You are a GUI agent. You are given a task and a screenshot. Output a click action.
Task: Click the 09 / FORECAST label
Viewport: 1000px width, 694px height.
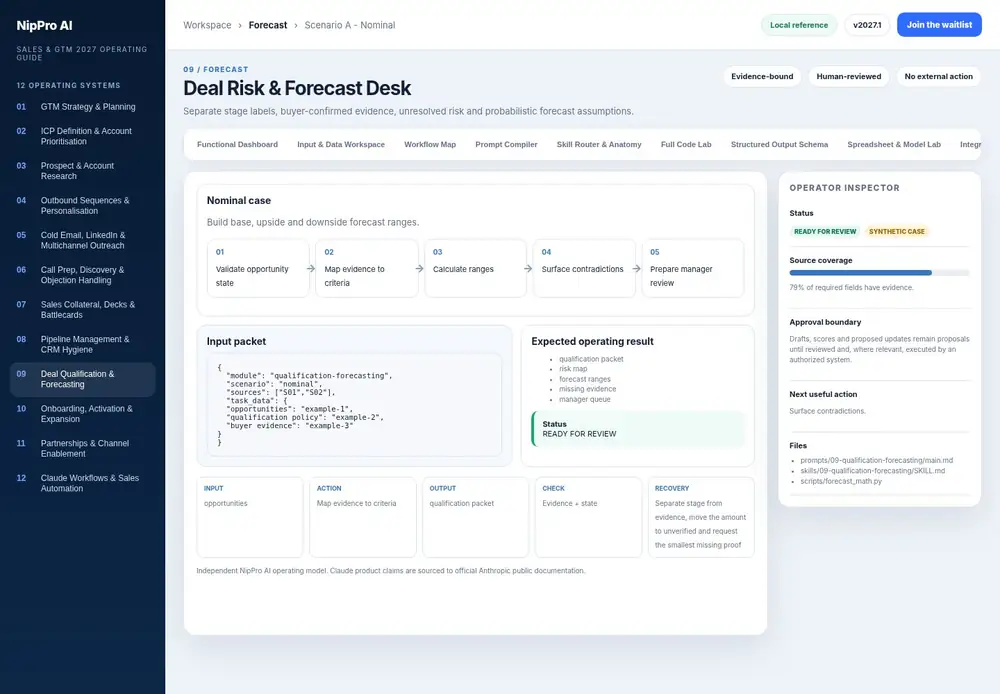coord(216,70)
